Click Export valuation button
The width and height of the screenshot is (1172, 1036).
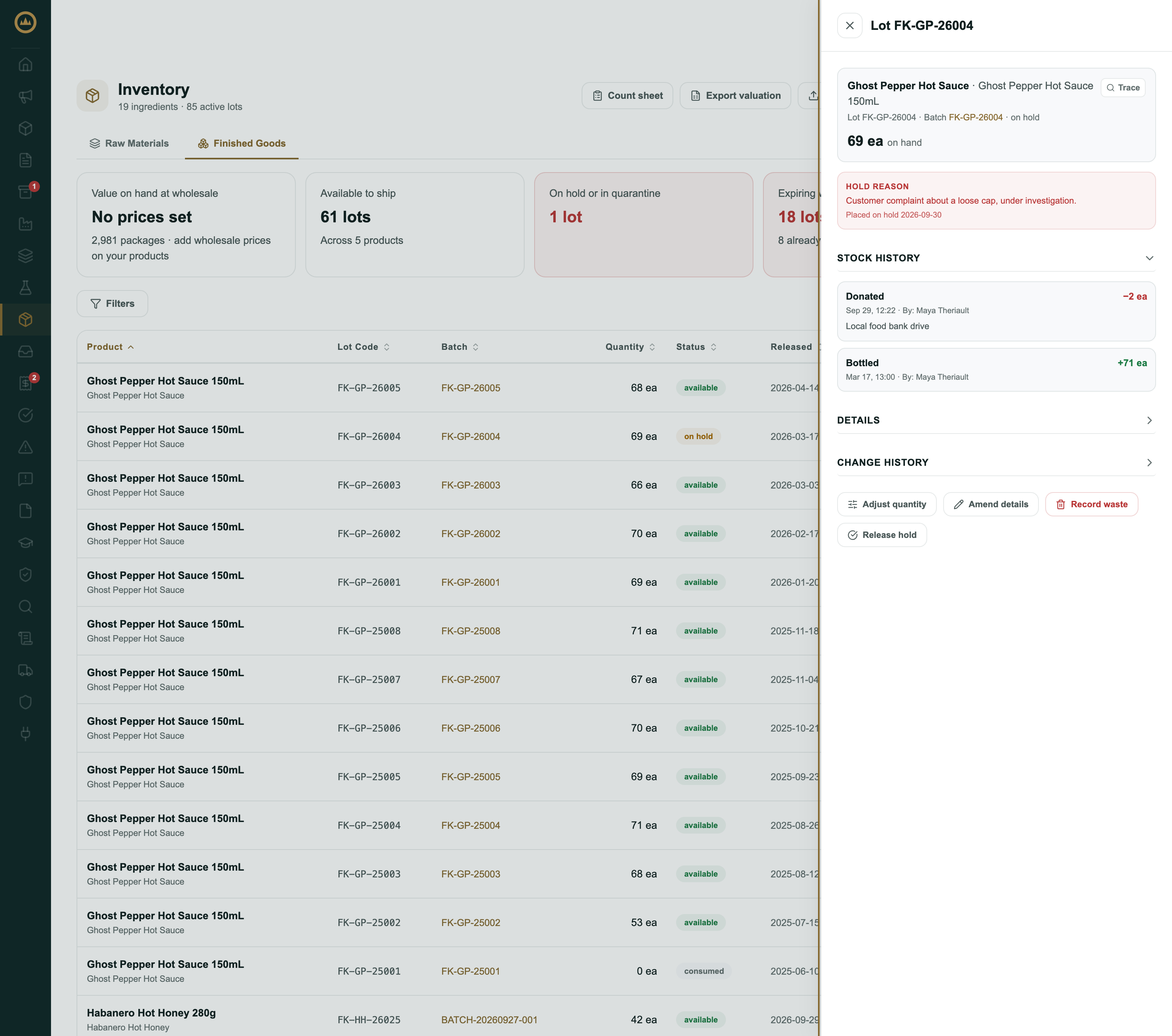(735, 96)
